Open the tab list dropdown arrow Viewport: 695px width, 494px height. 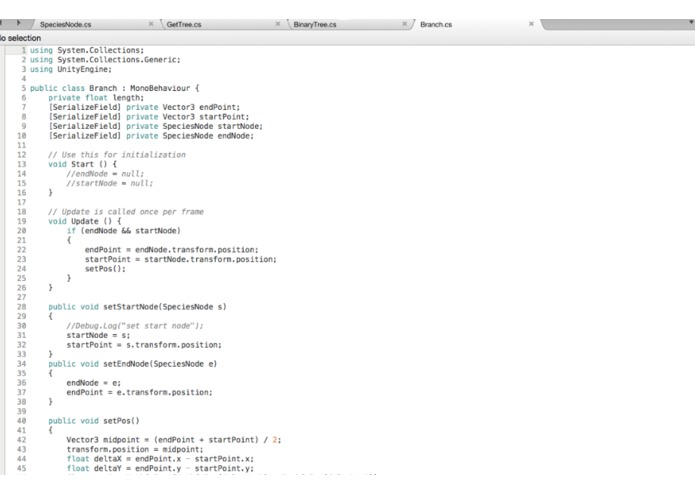pyautogui.click(x=691, y=22)
